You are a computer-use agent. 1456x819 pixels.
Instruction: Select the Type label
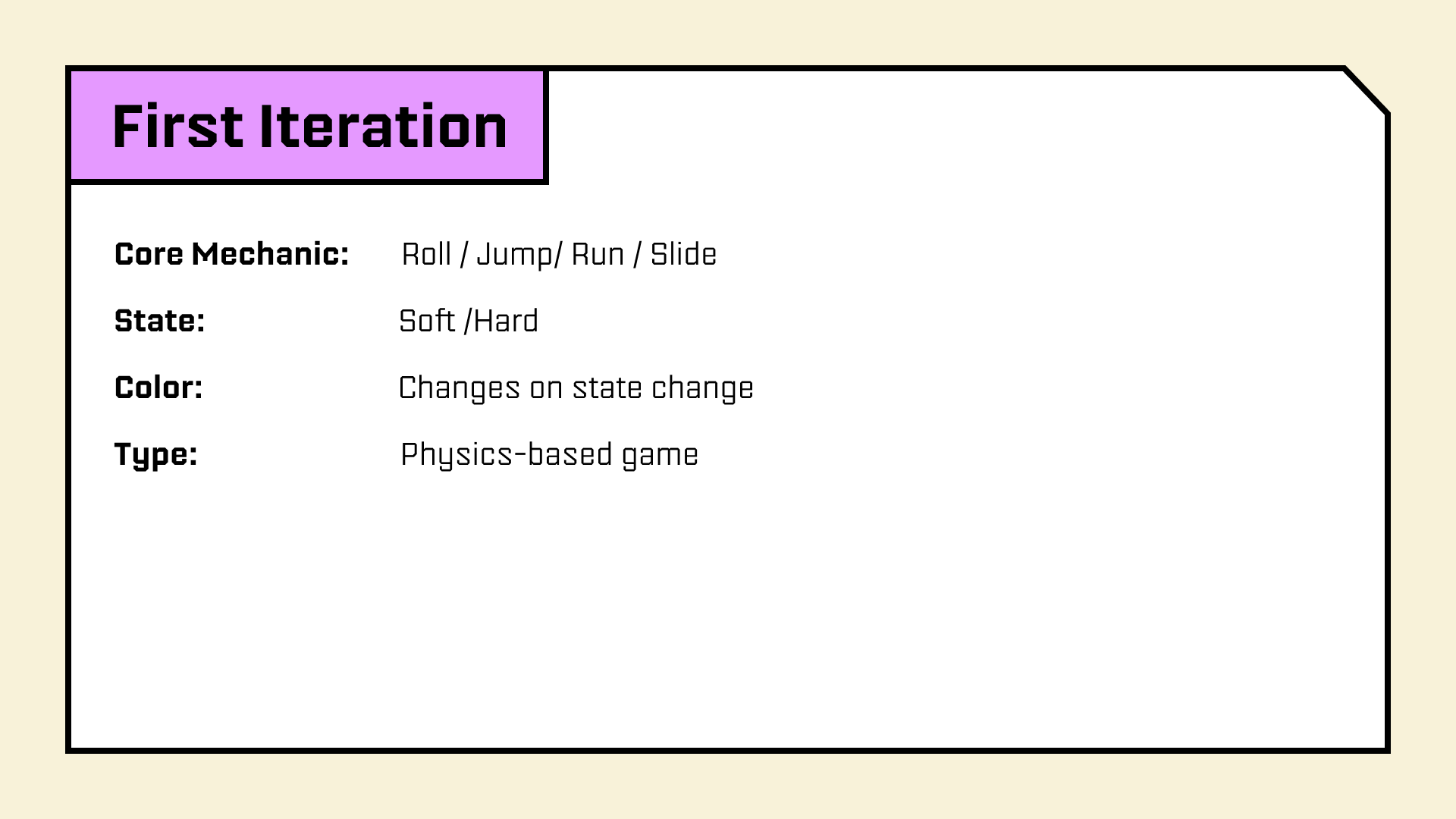[x=155, y=454]
